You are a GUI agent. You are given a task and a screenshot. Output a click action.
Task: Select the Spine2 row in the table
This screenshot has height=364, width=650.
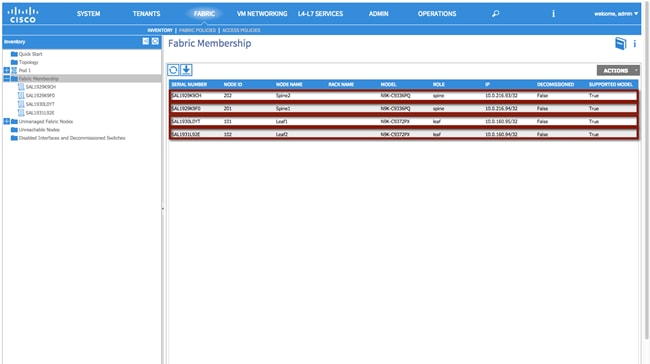(x=404, y=96)
